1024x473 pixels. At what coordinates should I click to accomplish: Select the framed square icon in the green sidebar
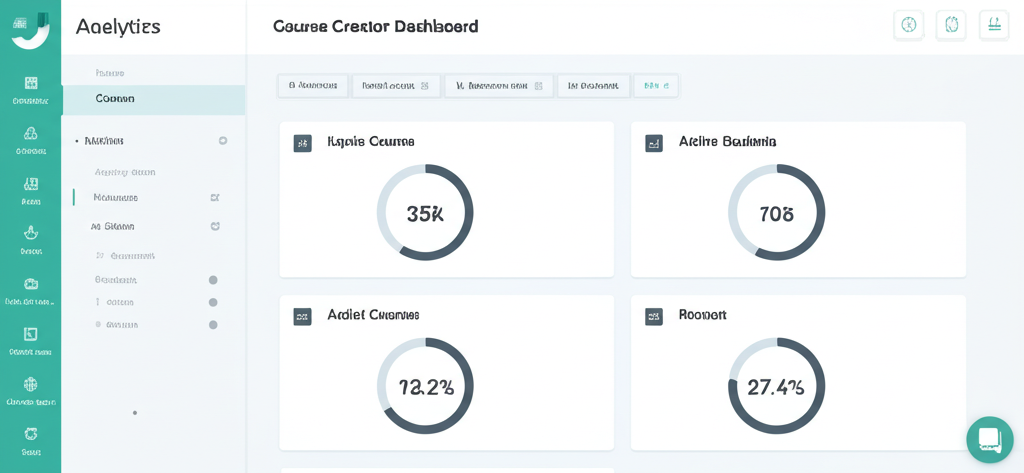[31, 334]
